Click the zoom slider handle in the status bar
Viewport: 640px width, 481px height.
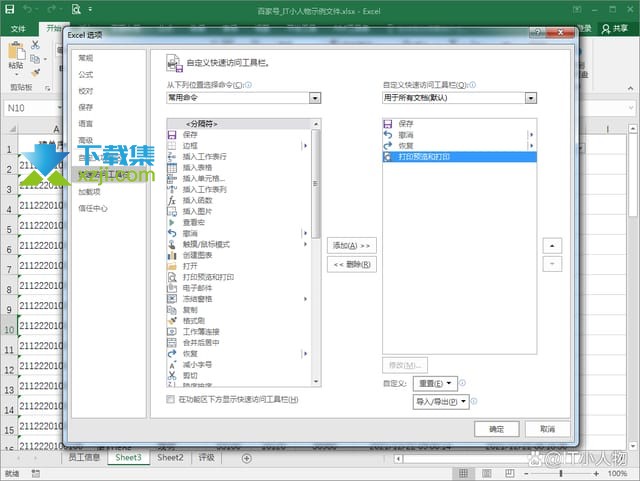(x=561, y=473)
